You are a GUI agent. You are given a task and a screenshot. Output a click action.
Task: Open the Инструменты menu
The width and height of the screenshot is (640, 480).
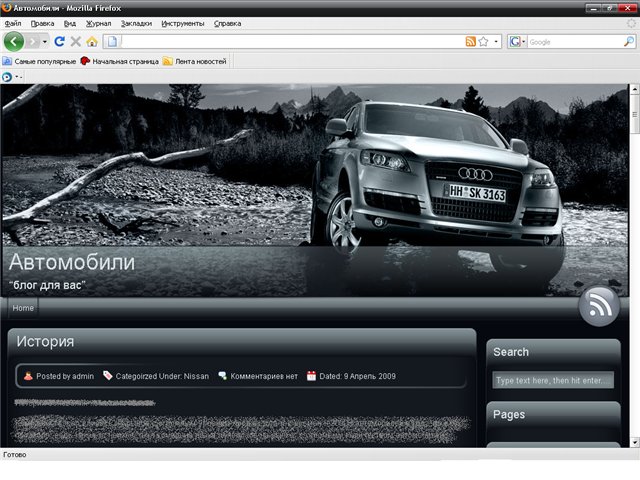(x=182, y=24)
